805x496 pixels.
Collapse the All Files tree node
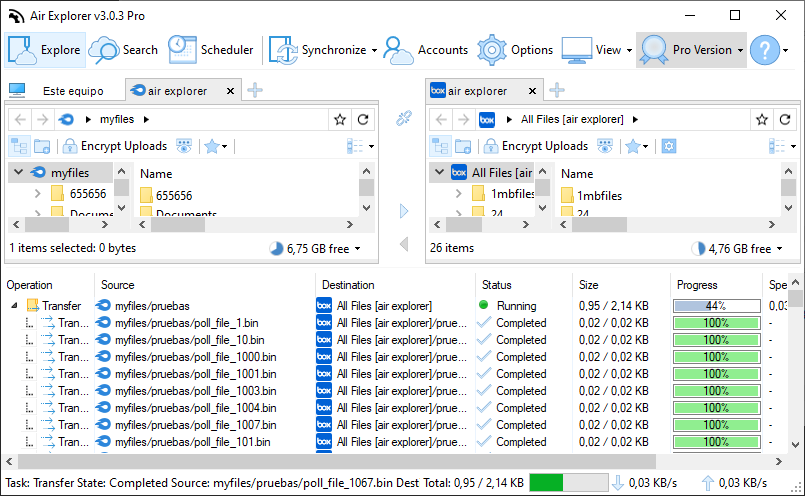pos(439,173)
